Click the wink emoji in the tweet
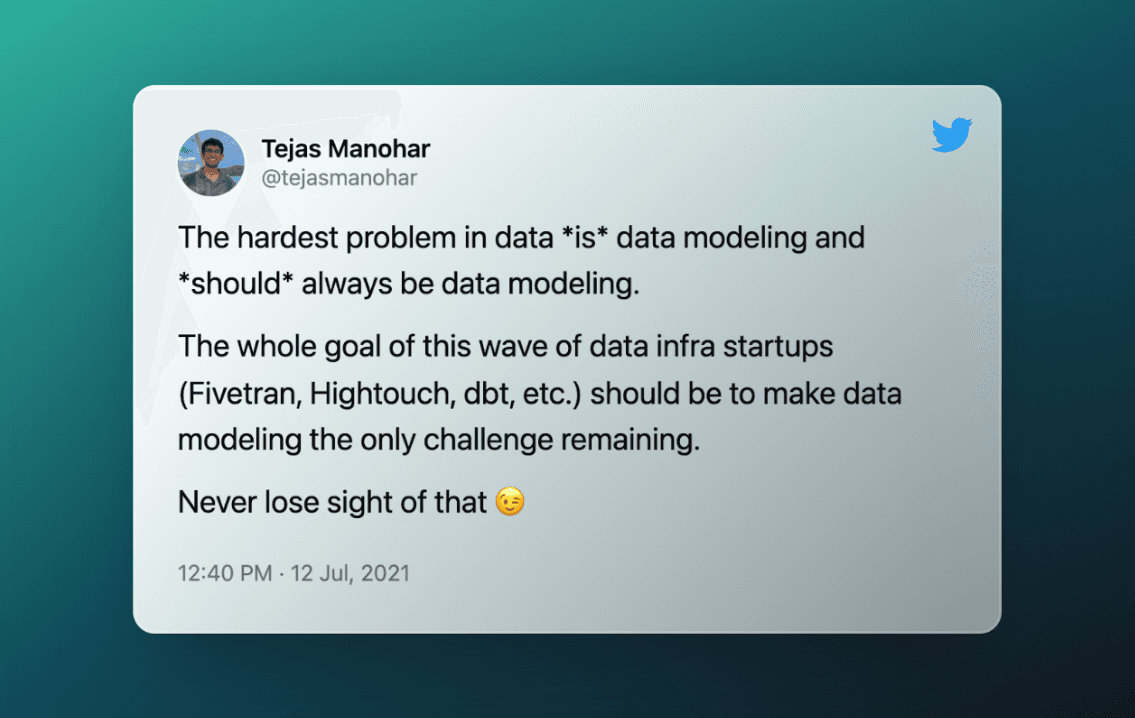Image resolution: width=1135 pixels, height=718 pixels. tap(510, 503)
